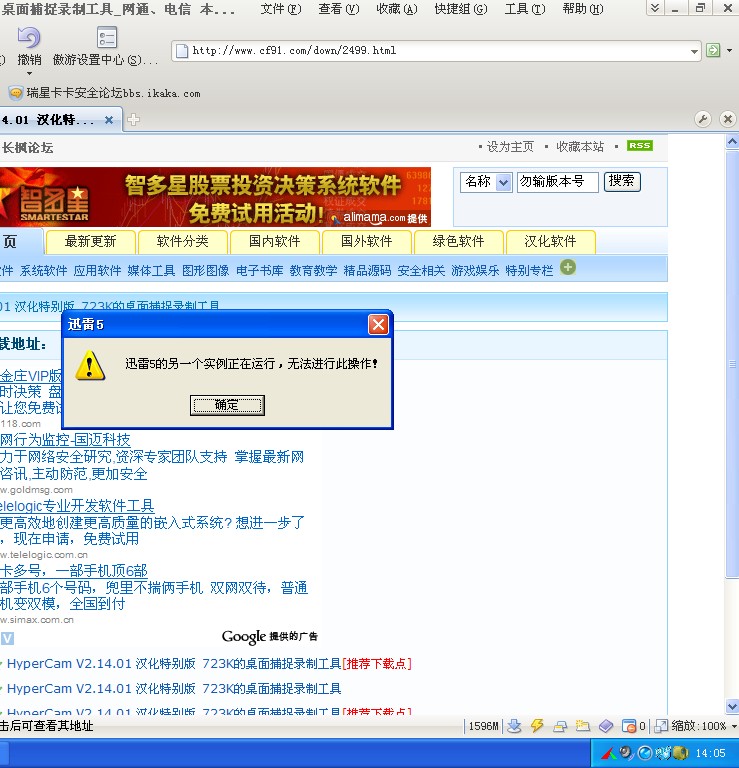The height and width of the screenshot is (768, 739).
Task: Open the address bar history dropdown
Action: coord(694,51)
